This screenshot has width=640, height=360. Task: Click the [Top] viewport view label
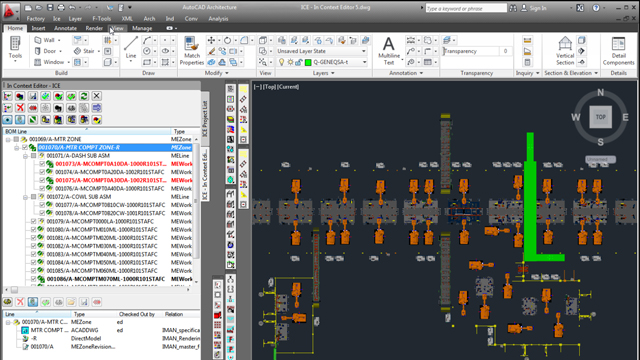pos(269,87)
